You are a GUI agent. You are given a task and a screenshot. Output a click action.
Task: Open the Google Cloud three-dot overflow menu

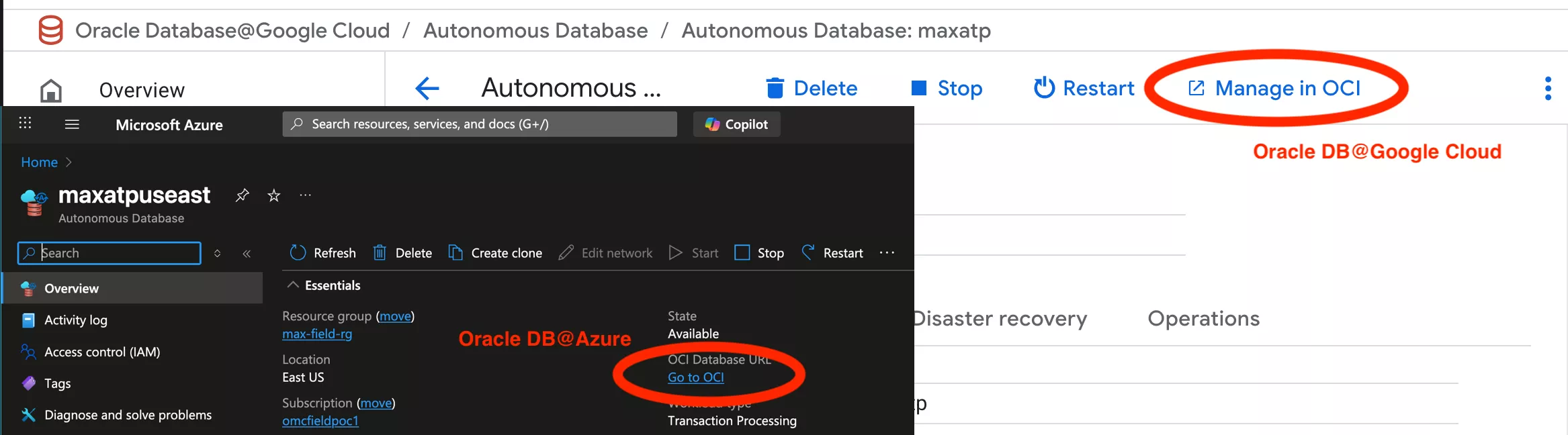[1548, 88]
